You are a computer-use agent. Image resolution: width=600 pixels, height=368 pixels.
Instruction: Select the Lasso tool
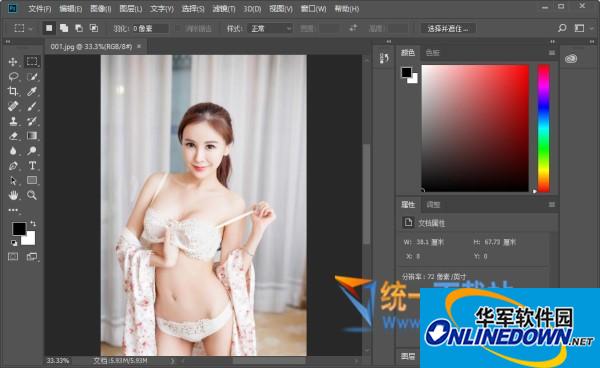[13, 77]
